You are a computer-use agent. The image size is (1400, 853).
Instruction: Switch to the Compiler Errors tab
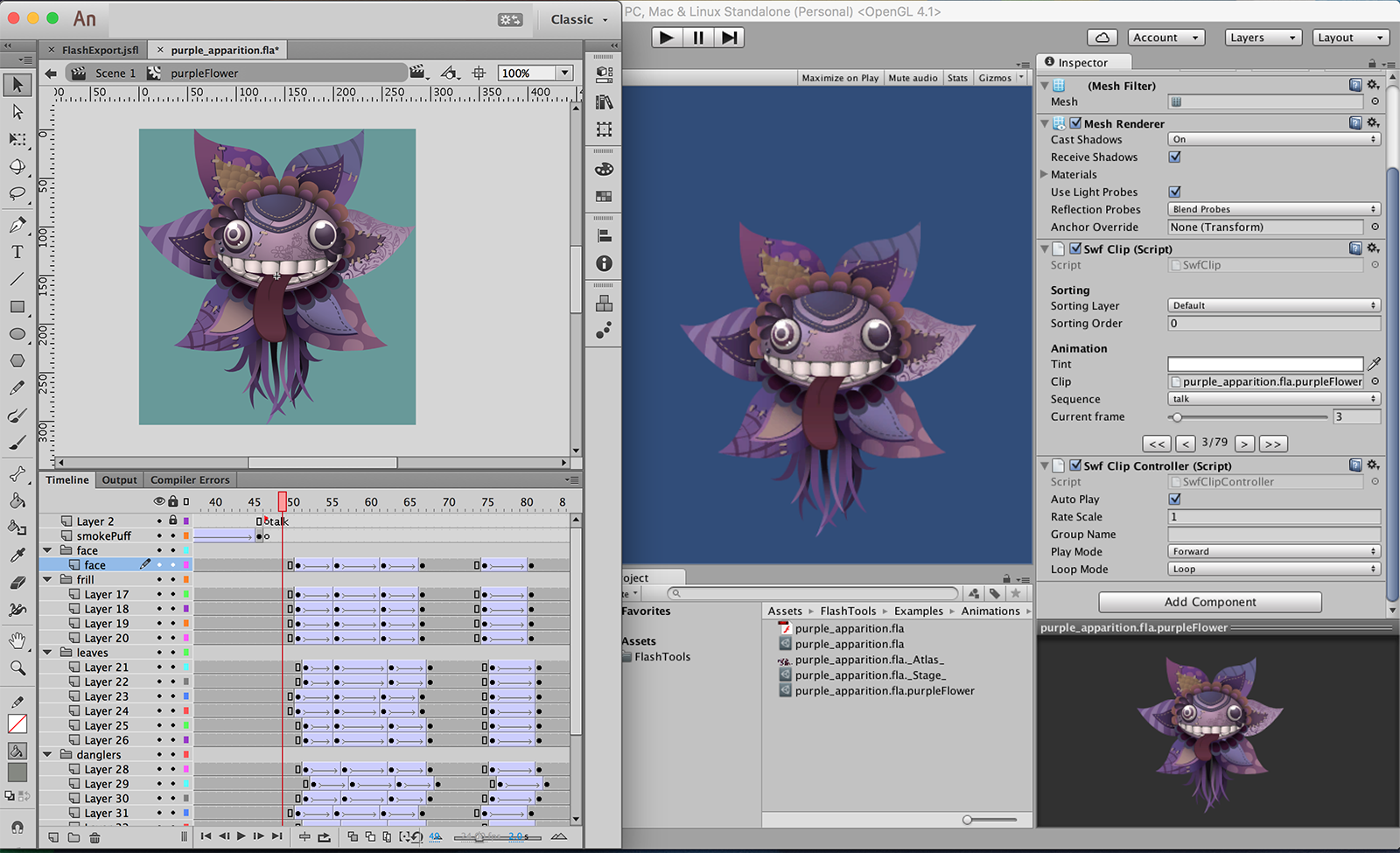coord(190,480)
